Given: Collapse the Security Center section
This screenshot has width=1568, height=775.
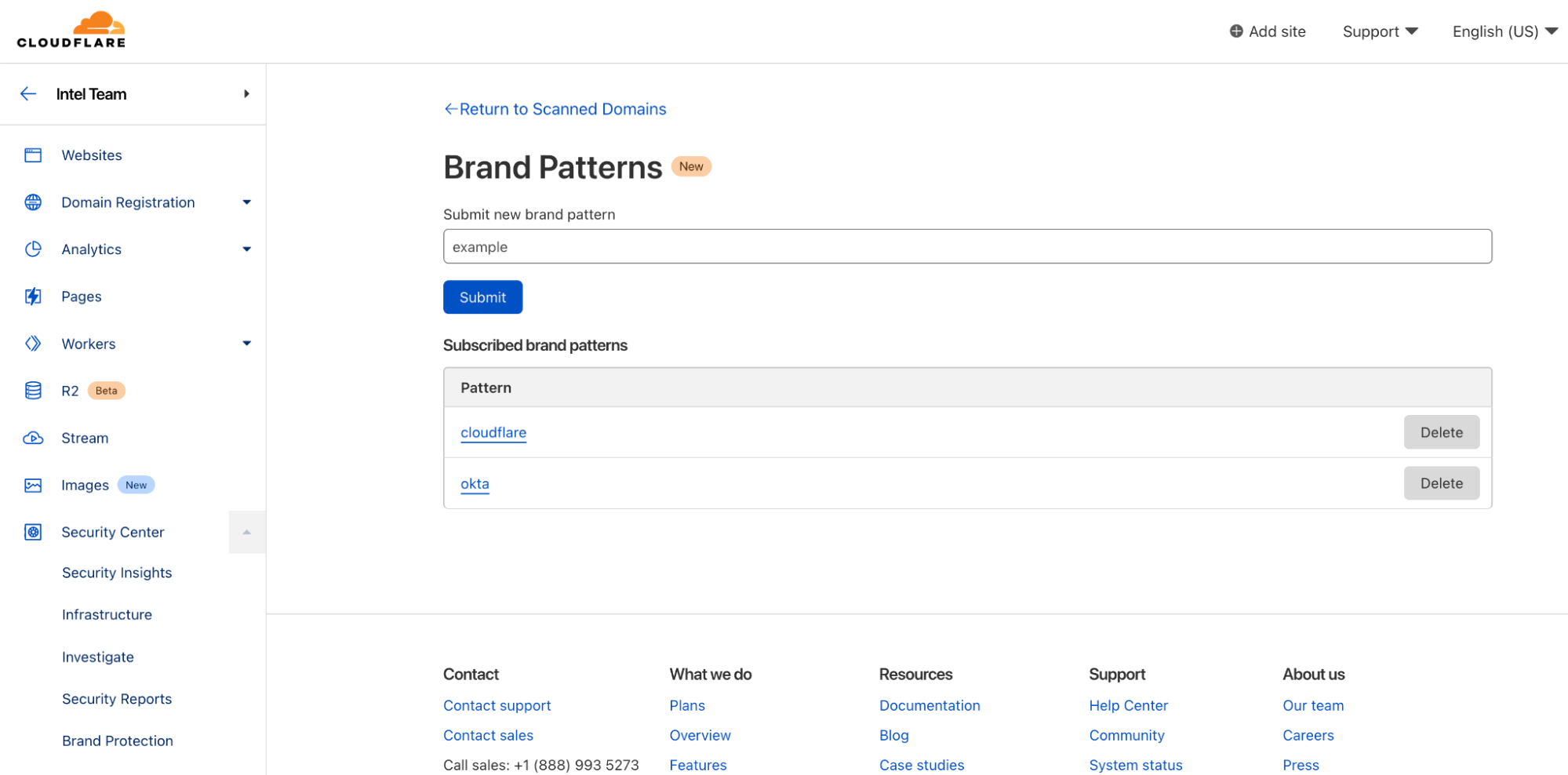Looking at the screenshot, I should [246, 533].
